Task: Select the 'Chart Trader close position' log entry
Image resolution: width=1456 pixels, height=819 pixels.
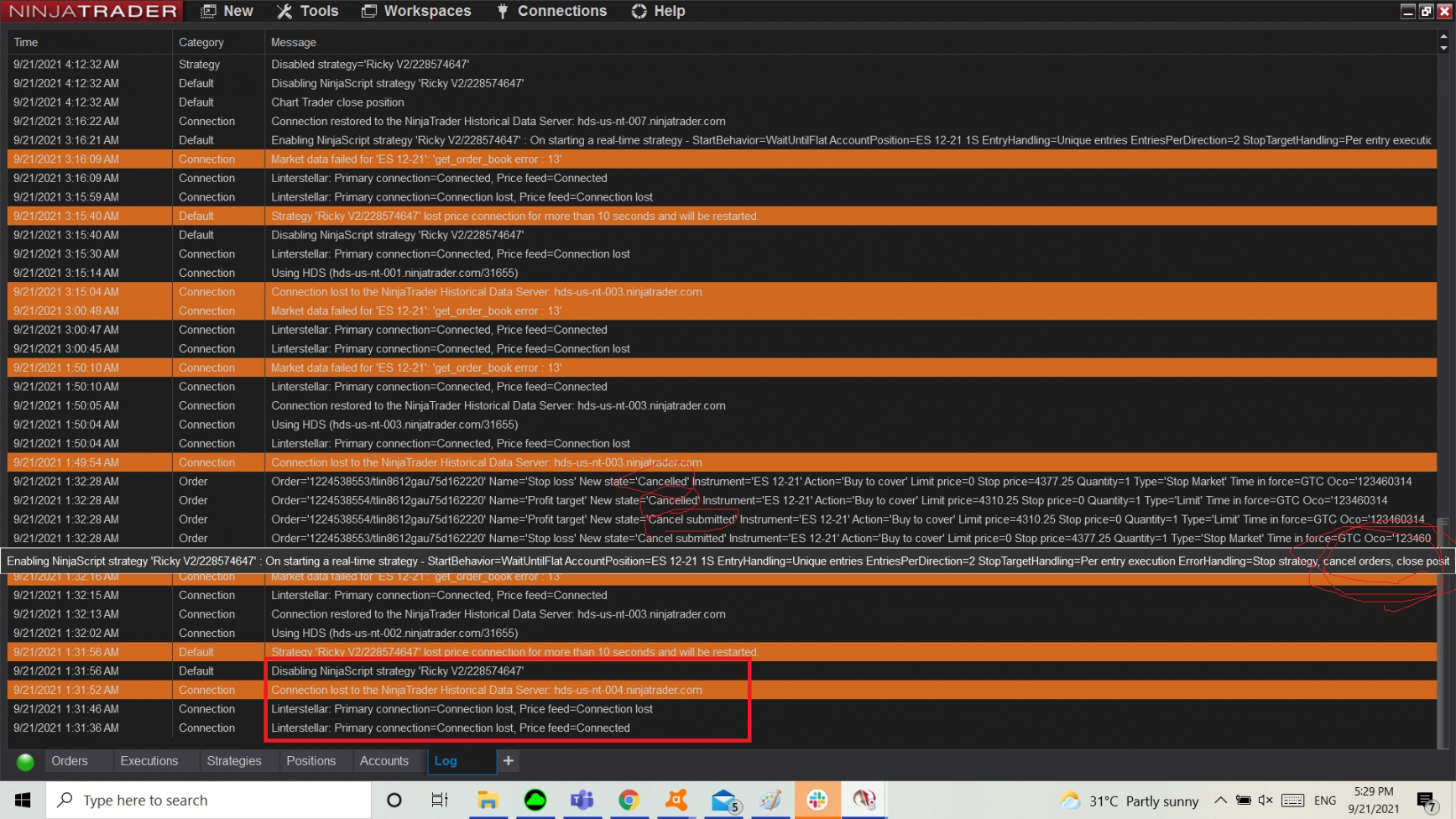Action: tap(337, 102)
